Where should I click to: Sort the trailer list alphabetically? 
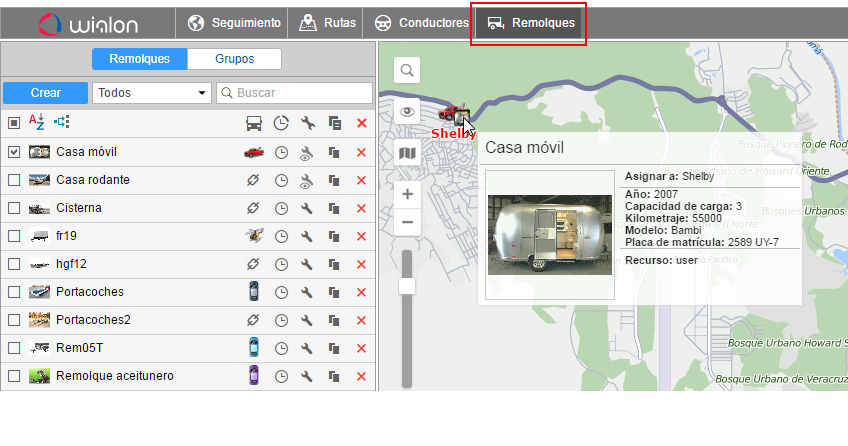pos(36,122)
